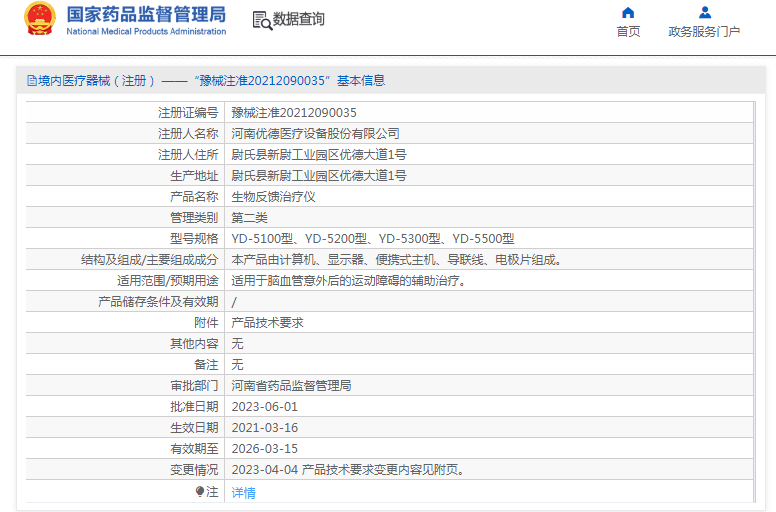
Task: Select approval date 2023-06-01
Action: coord(265,407)
